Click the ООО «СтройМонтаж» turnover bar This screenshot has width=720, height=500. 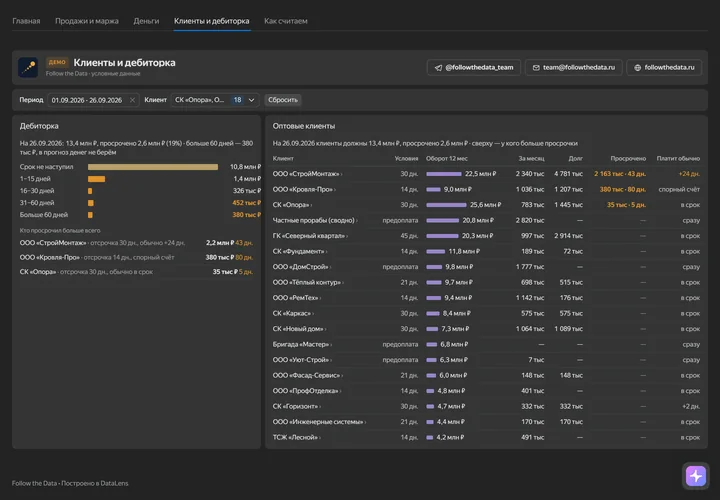[444, 174]
